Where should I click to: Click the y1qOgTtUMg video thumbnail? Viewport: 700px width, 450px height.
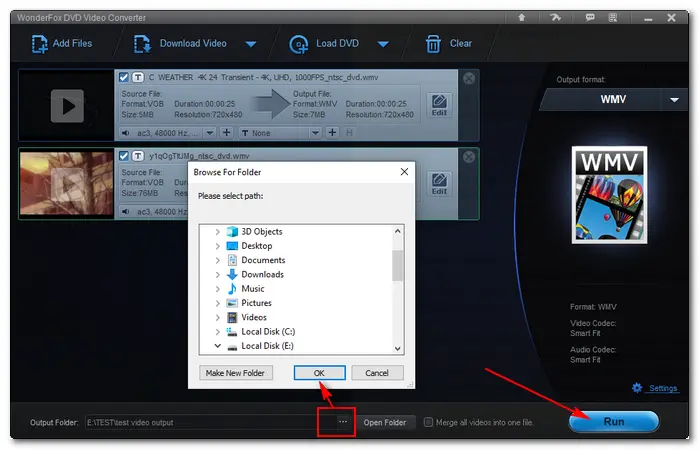click(x=67, y=183)
